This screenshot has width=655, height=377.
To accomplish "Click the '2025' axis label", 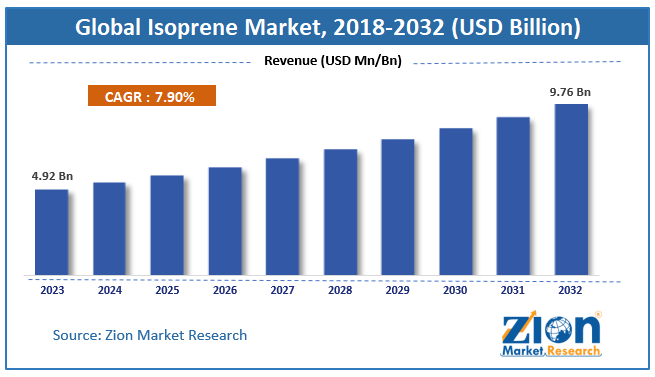I will [x=167, y=290].
